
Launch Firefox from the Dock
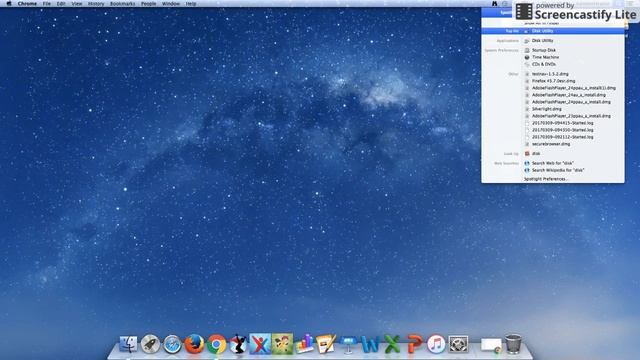point(194,344)
